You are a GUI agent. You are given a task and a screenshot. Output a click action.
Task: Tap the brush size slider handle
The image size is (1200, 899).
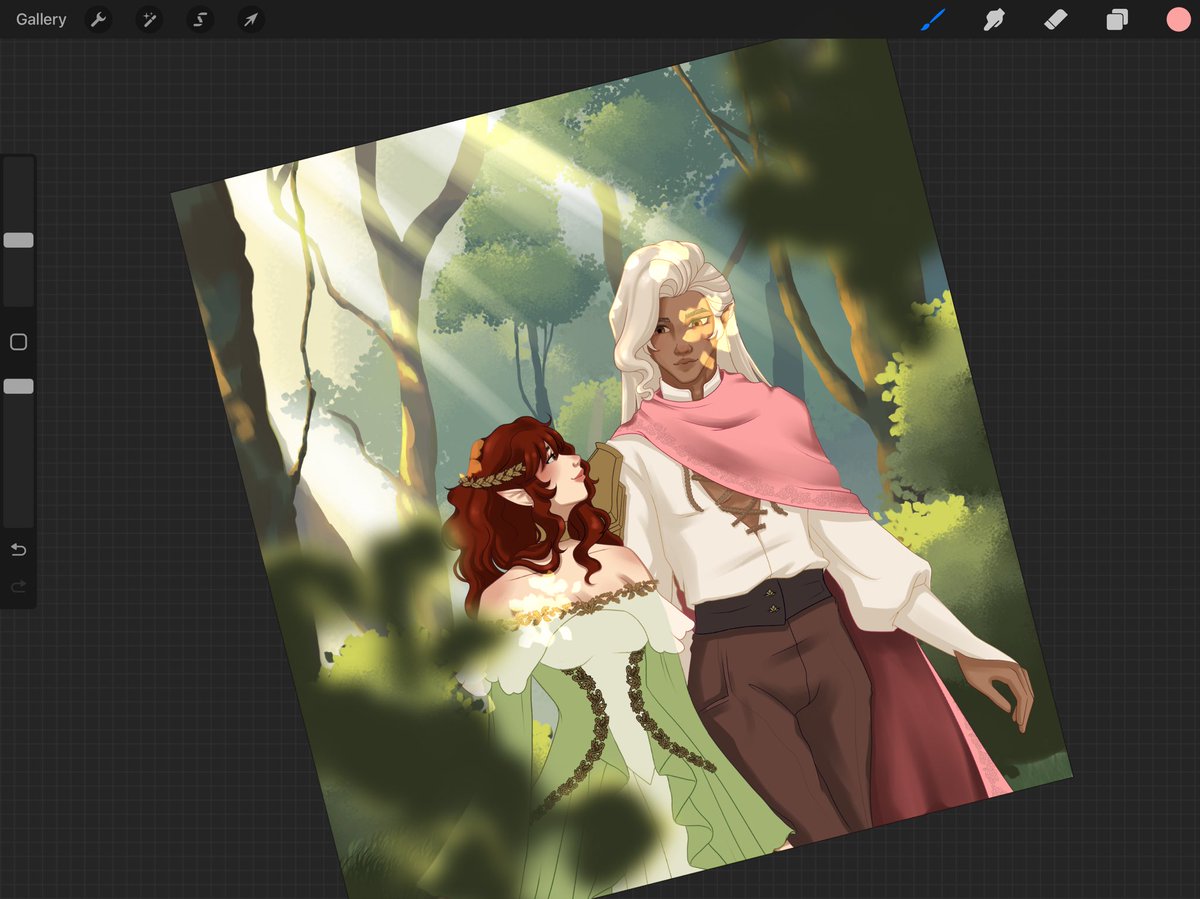[x=18, y=240]
